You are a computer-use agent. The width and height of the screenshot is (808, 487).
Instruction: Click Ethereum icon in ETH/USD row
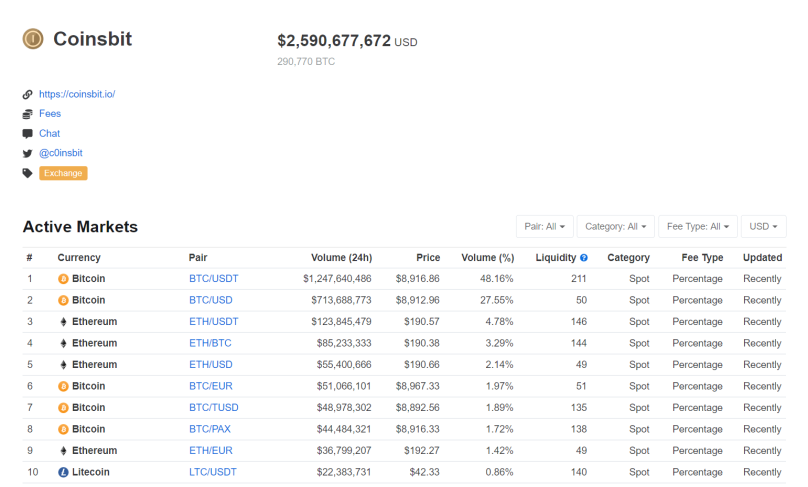[63, 365]
